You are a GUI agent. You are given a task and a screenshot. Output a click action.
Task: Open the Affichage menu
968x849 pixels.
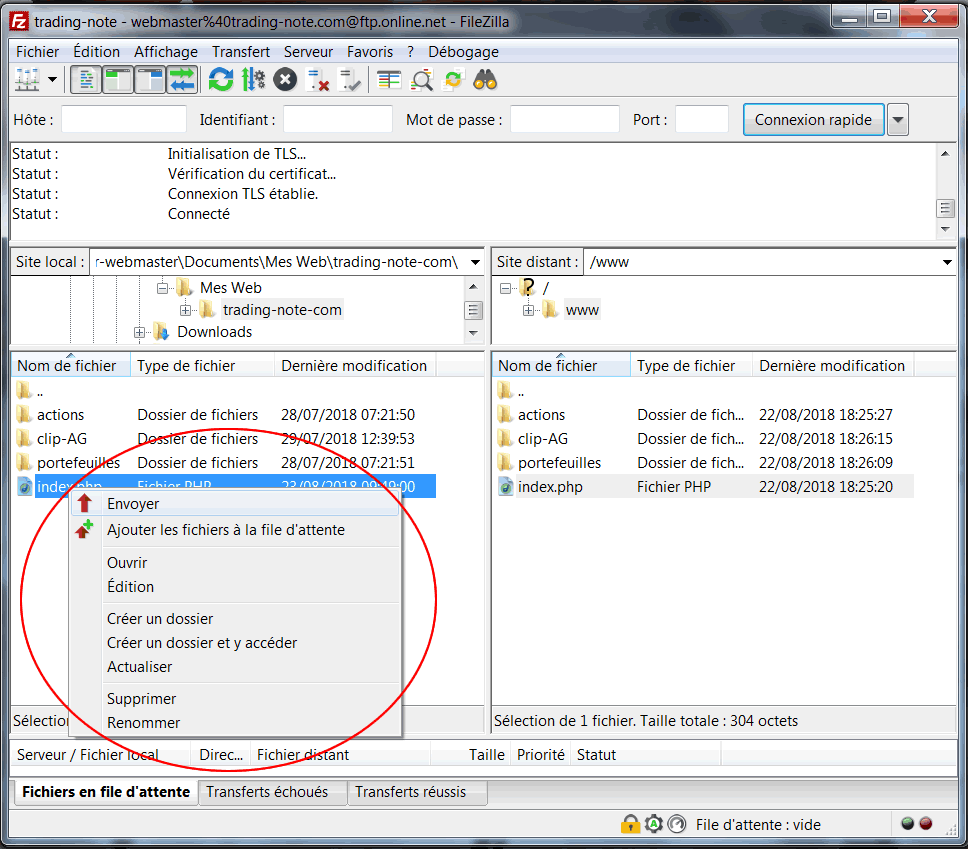pos(166,52)
